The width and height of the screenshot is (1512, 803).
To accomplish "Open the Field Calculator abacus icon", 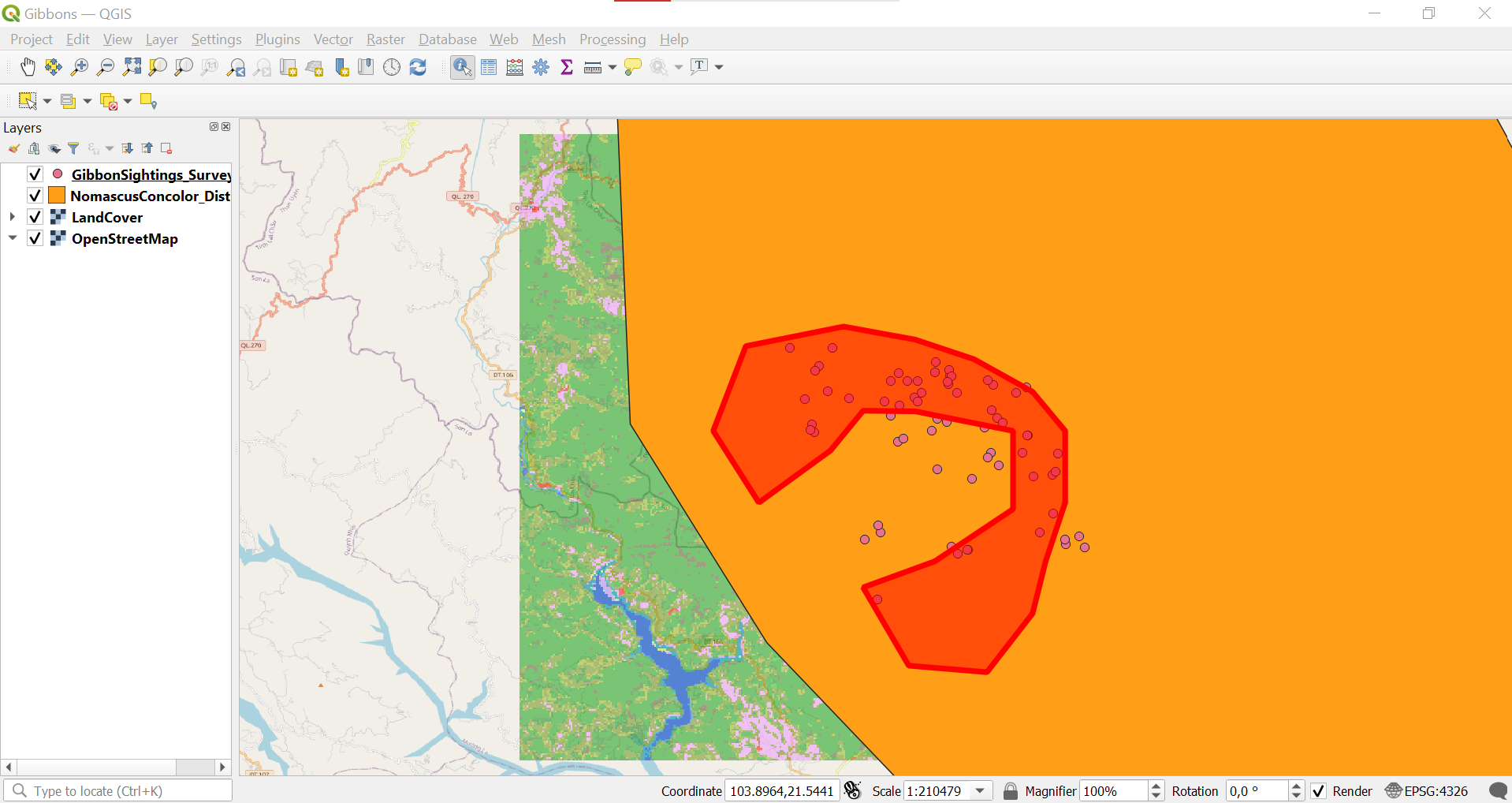I will tap(515, 67).
